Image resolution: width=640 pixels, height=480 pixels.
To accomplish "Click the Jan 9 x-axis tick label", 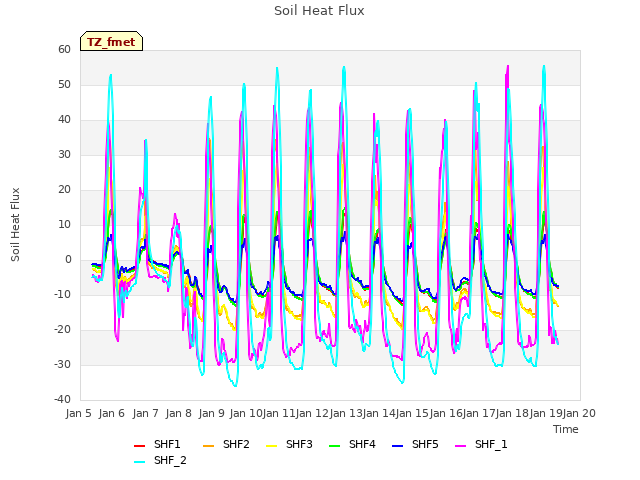I will coord(211,413).
